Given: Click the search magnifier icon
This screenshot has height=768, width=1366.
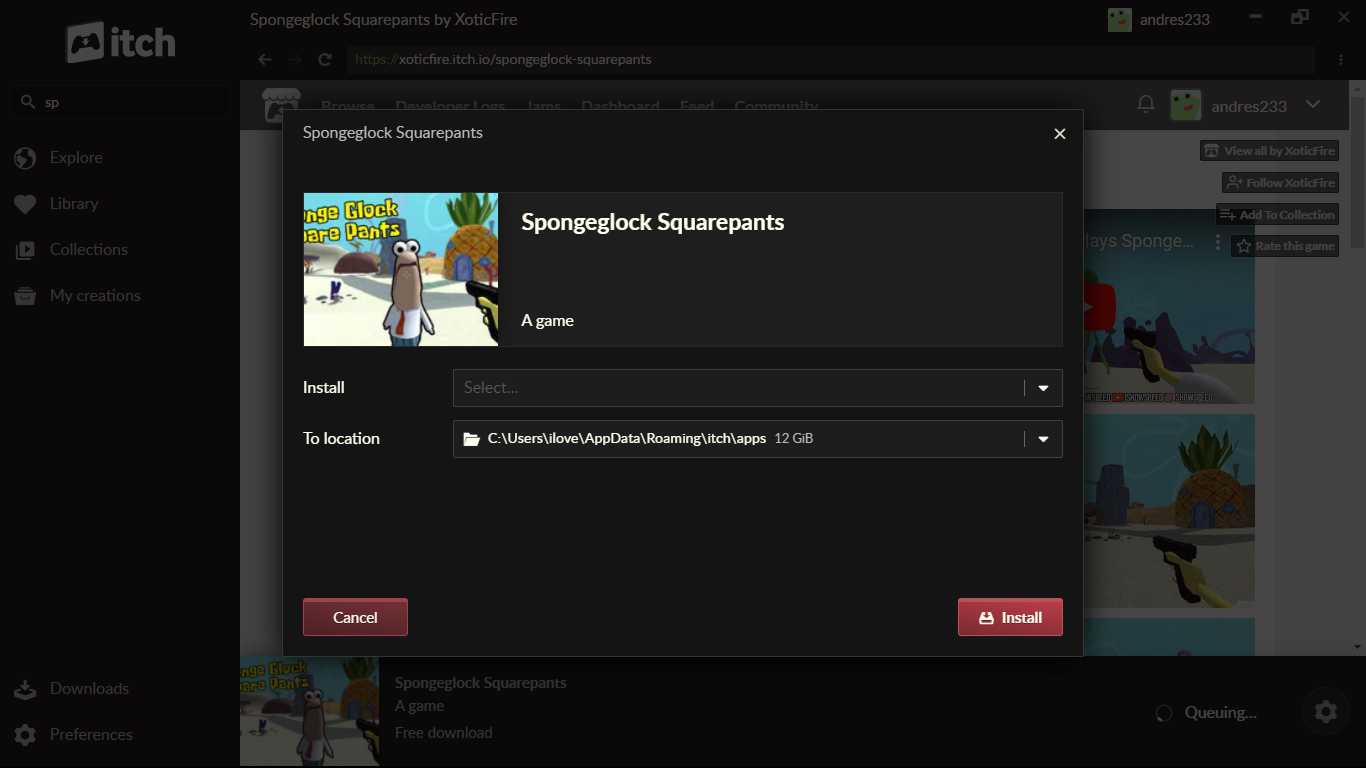Looking at the screenshot, I should (x=28, y=102).
